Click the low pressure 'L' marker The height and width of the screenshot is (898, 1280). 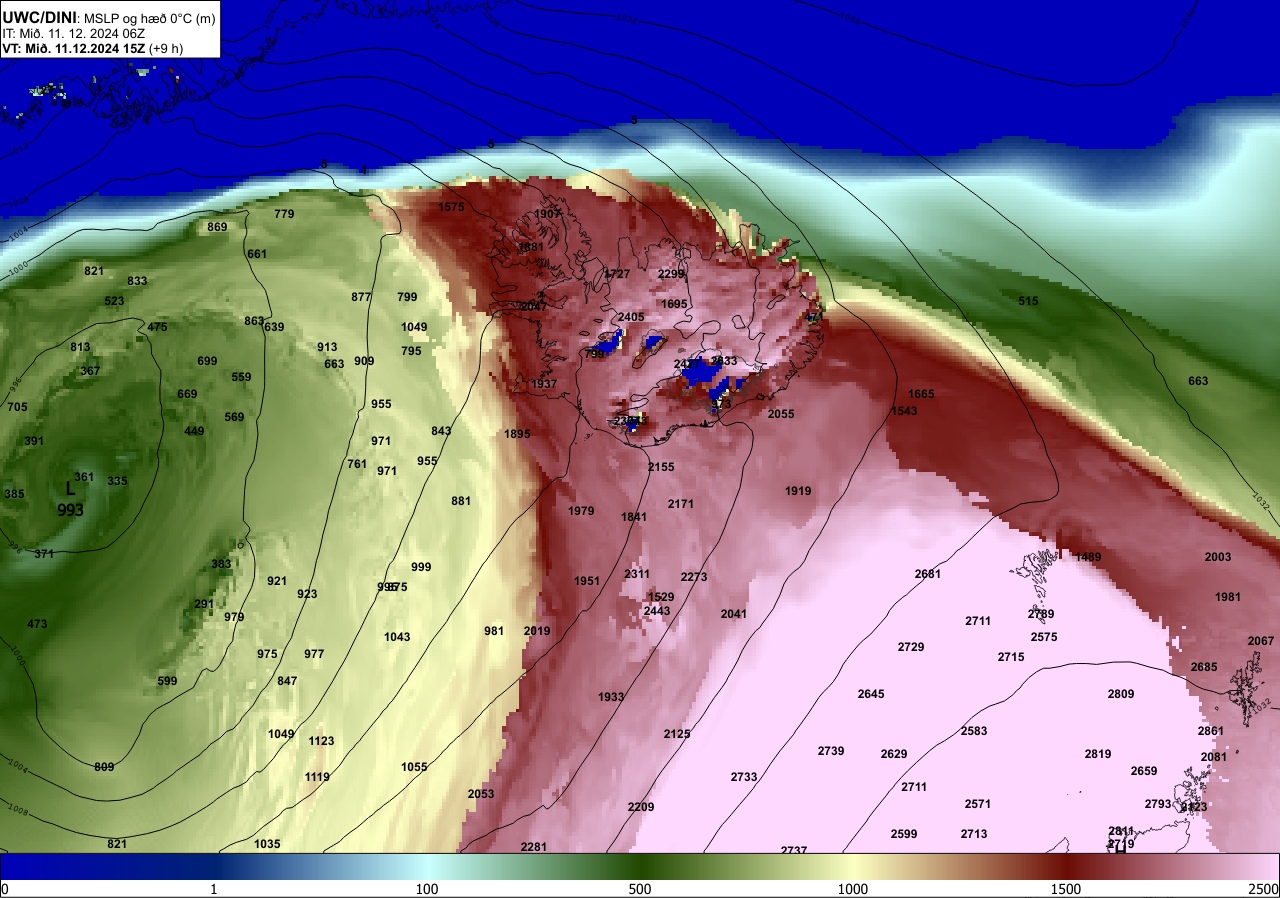(69, 489)
